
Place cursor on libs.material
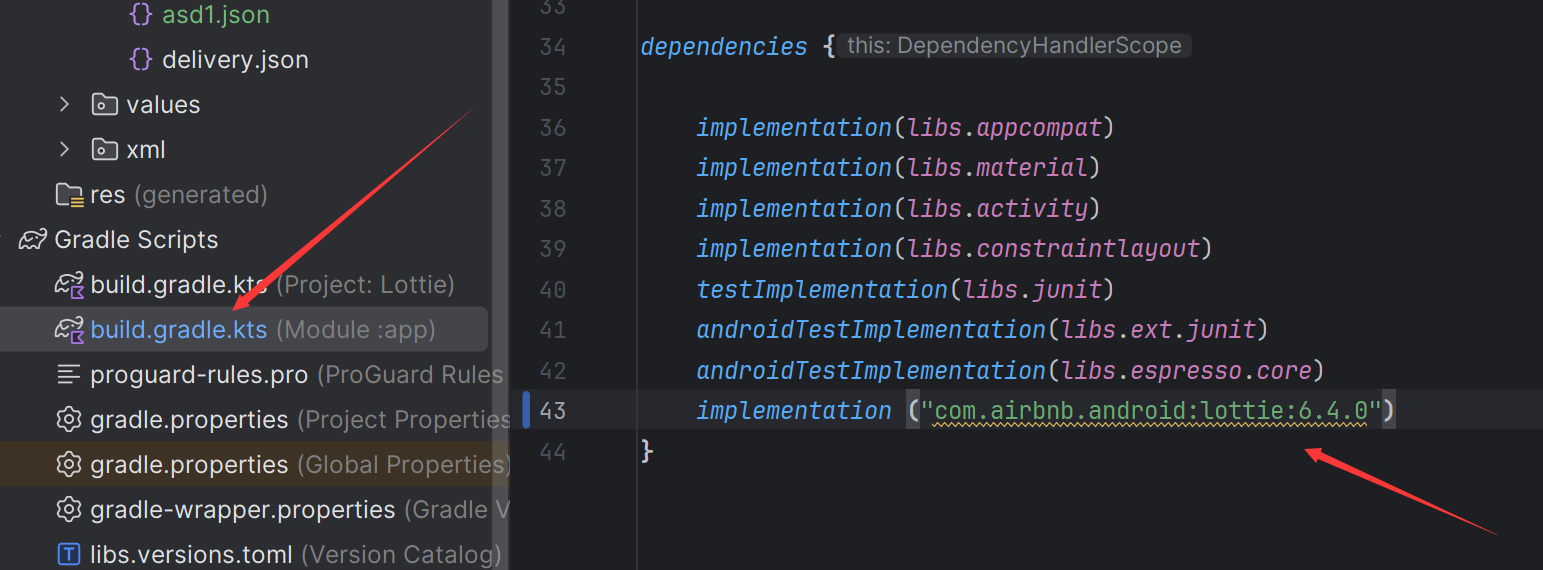click(997, 167)
